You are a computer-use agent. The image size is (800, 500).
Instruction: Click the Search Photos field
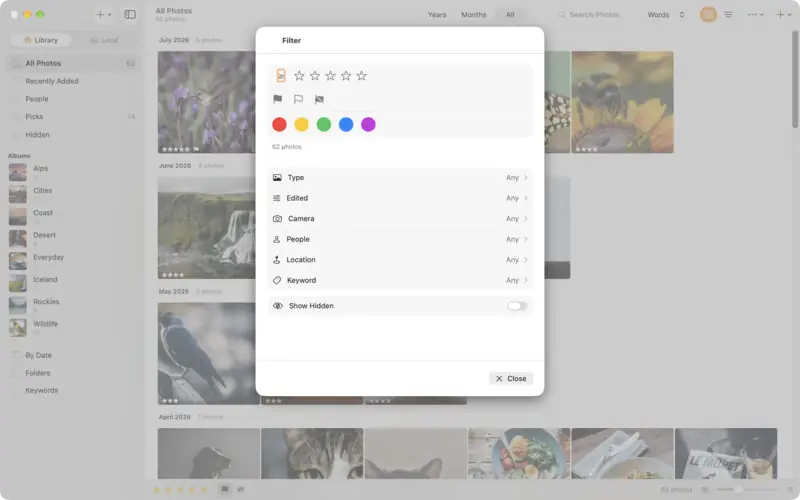pyautogui.click(x=589, y=15)
